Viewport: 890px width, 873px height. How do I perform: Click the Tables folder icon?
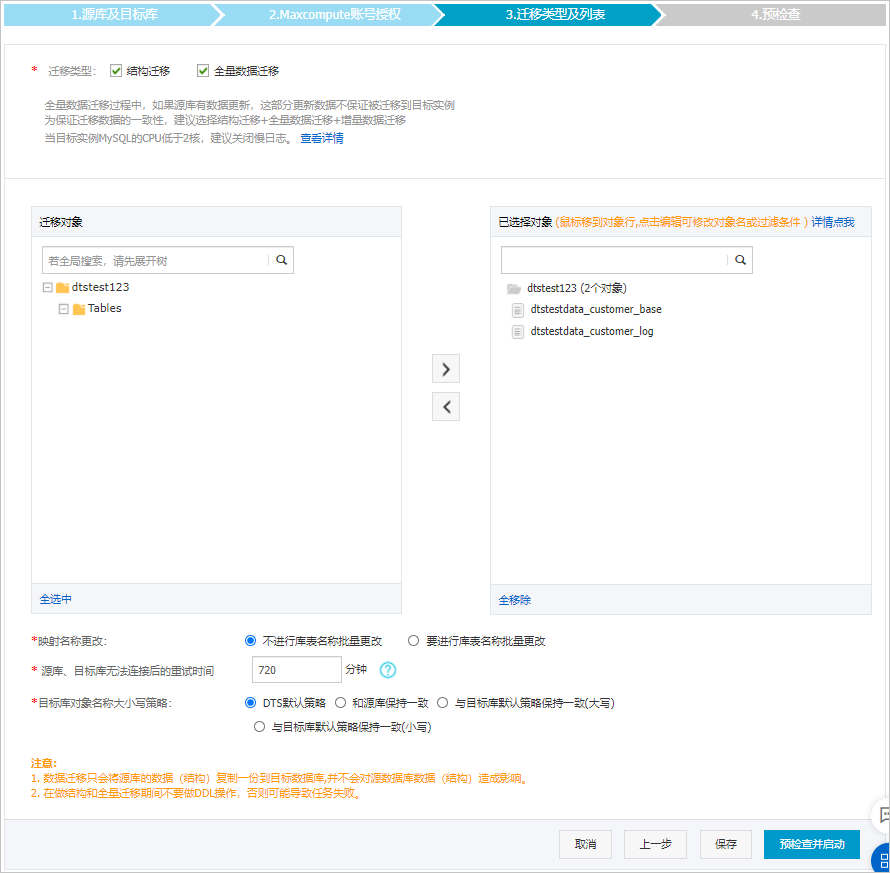[79, 309]
